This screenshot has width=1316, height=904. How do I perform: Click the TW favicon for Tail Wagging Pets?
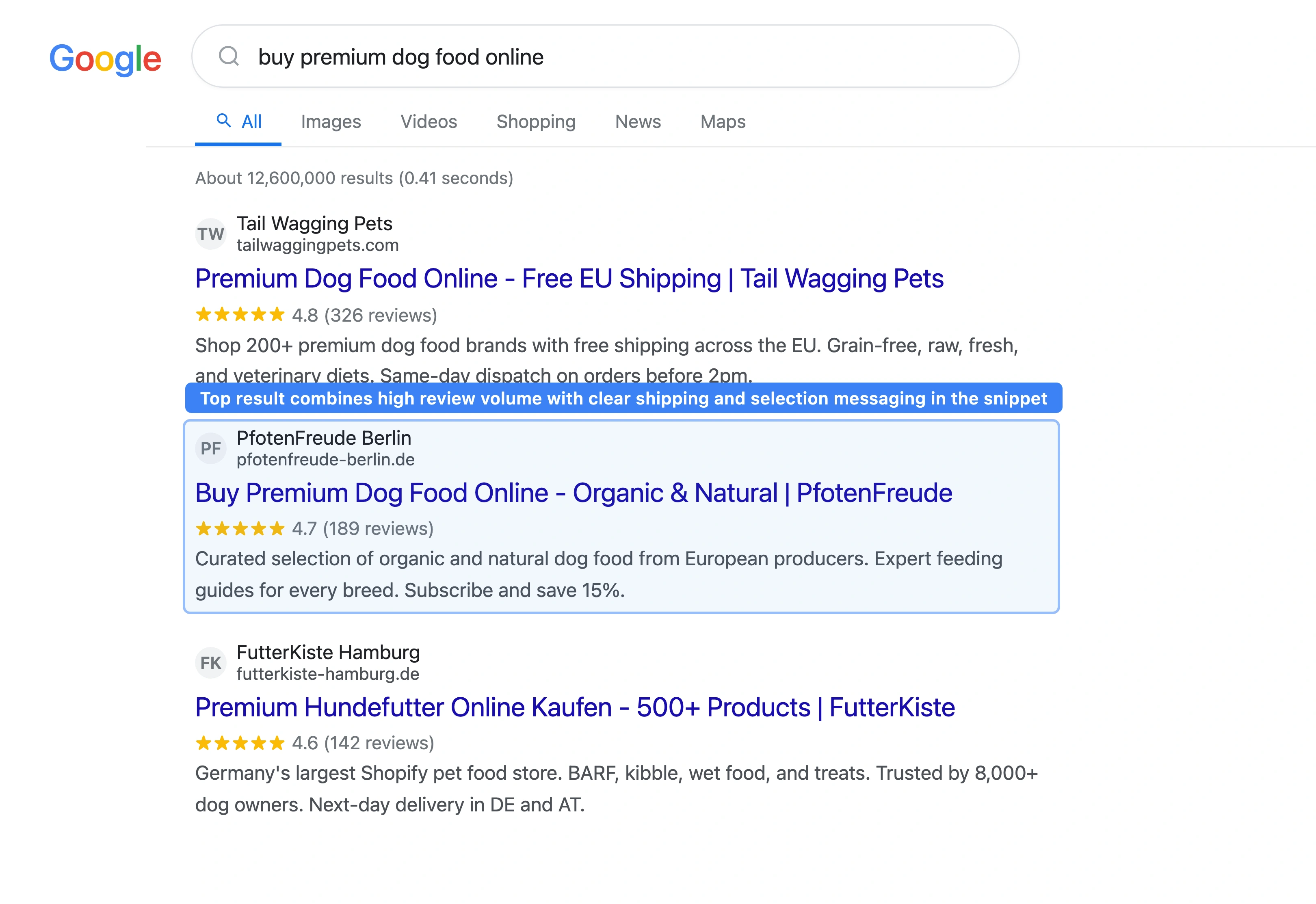(211, 234)
